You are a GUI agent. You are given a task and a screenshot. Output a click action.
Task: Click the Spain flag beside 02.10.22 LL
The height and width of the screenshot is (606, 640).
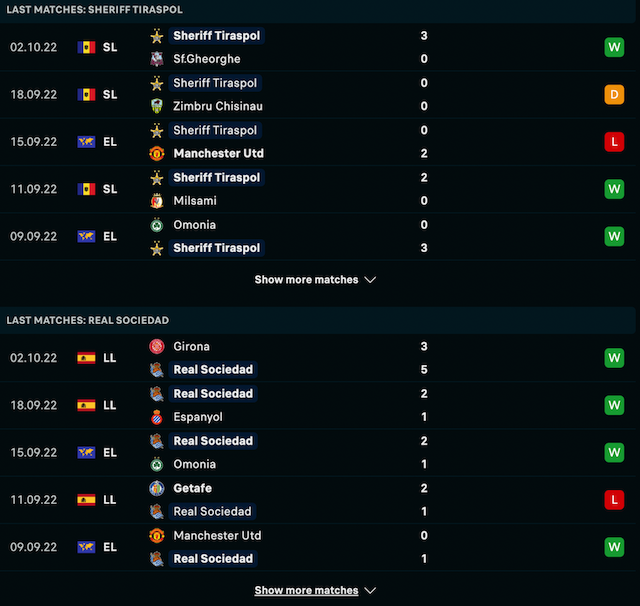pyautogui.click(x=87, y=358)
